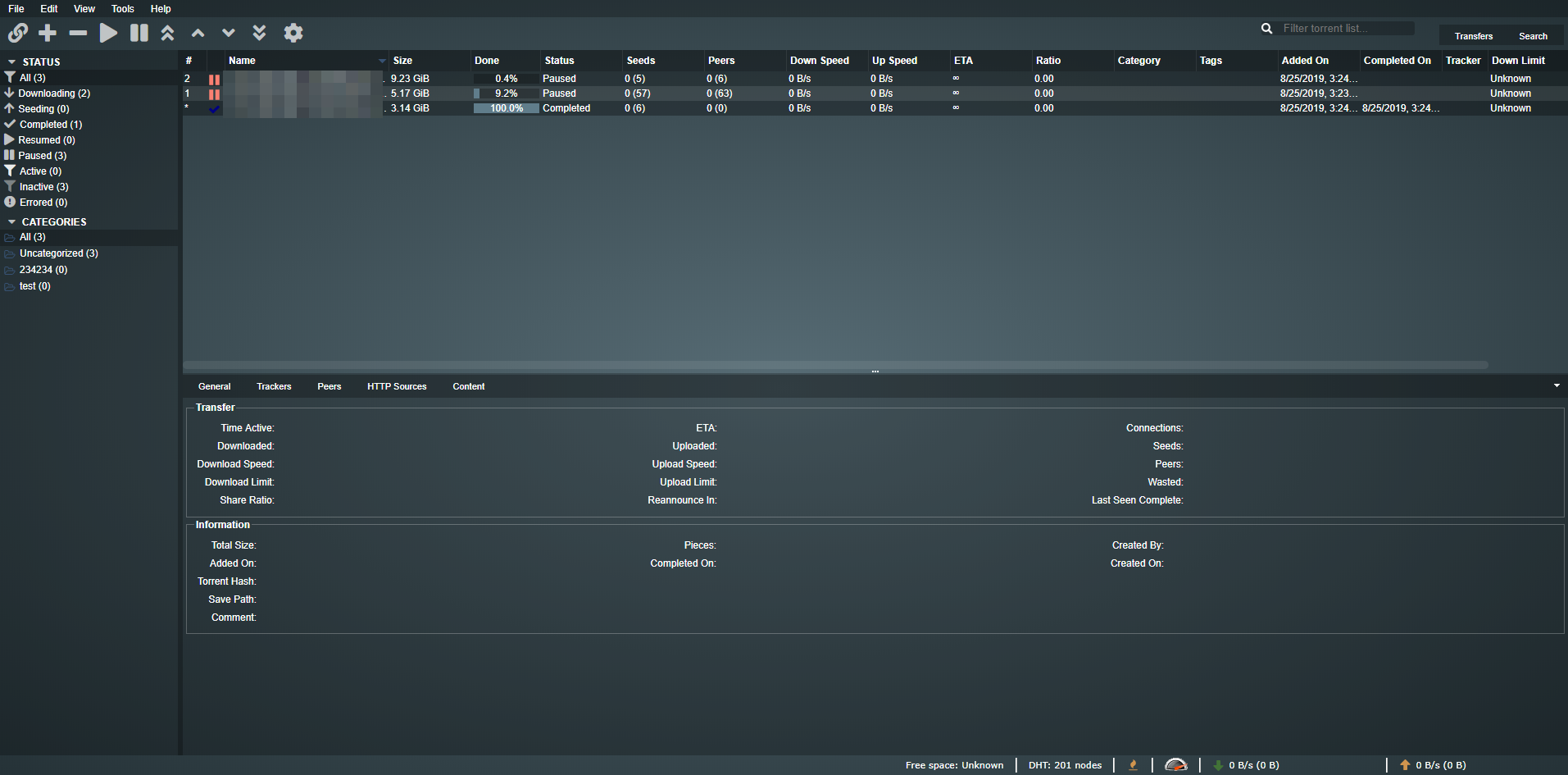Image resolution: width=1568 pixels, height=775 pixels.
Task: Resume torrents with the play icon
Action: (x=108, y=33)
